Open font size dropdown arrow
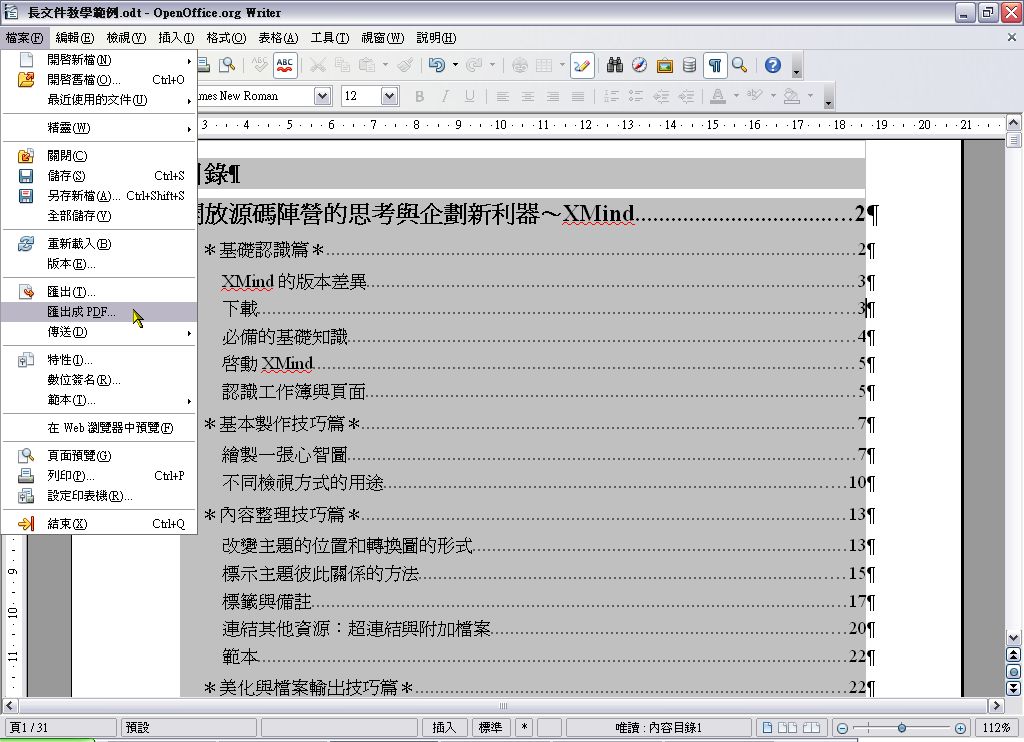The height and width of the screenshot is (742, 1024). 389,97
